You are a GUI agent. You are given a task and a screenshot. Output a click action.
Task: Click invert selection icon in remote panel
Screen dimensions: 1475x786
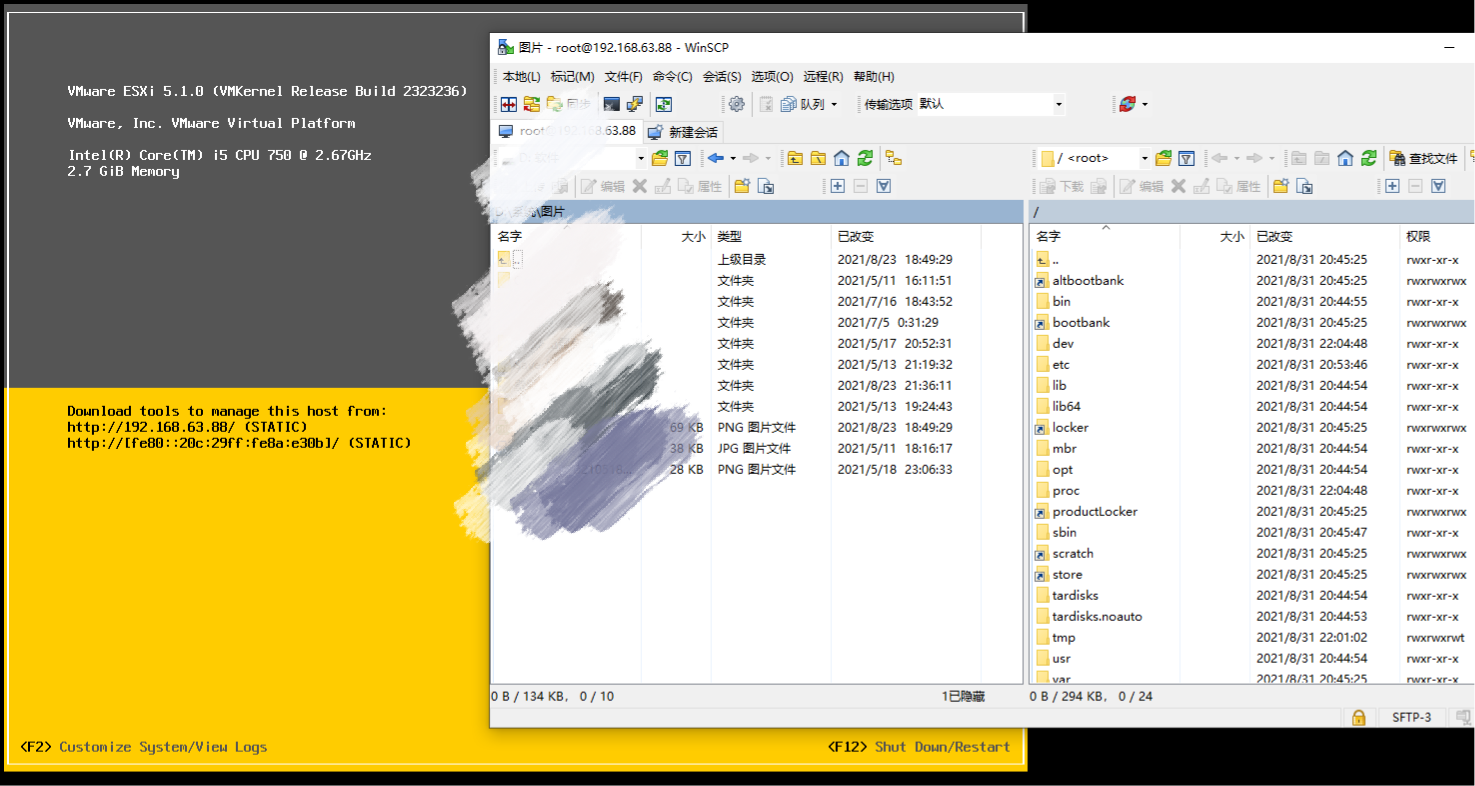tap(1438, 186)
